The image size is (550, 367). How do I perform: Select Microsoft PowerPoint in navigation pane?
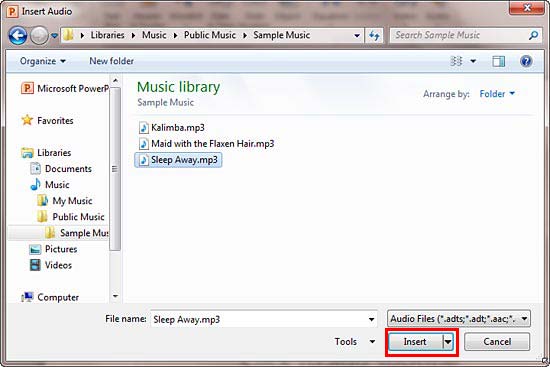tap(65, 88)
